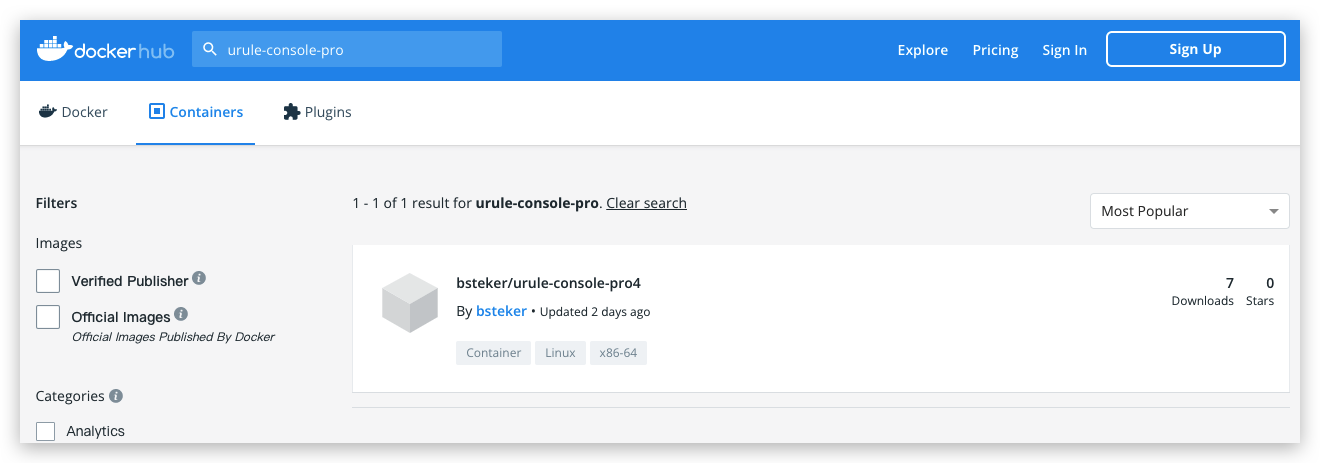1320x463 pixels.
Task: Switch to the Docker tab
Action: coord(73,112)
